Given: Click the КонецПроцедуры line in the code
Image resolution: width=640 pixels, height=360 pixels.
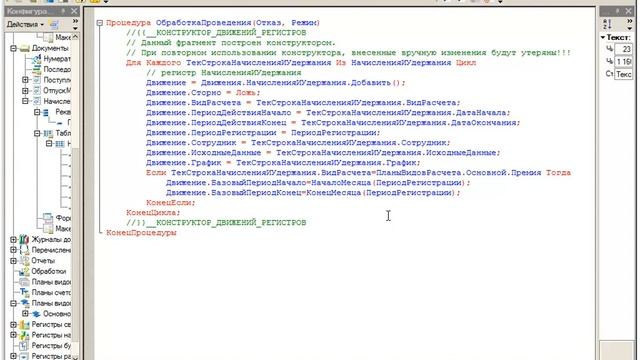Looking at the screenshot, I should (x=141, y=233).
